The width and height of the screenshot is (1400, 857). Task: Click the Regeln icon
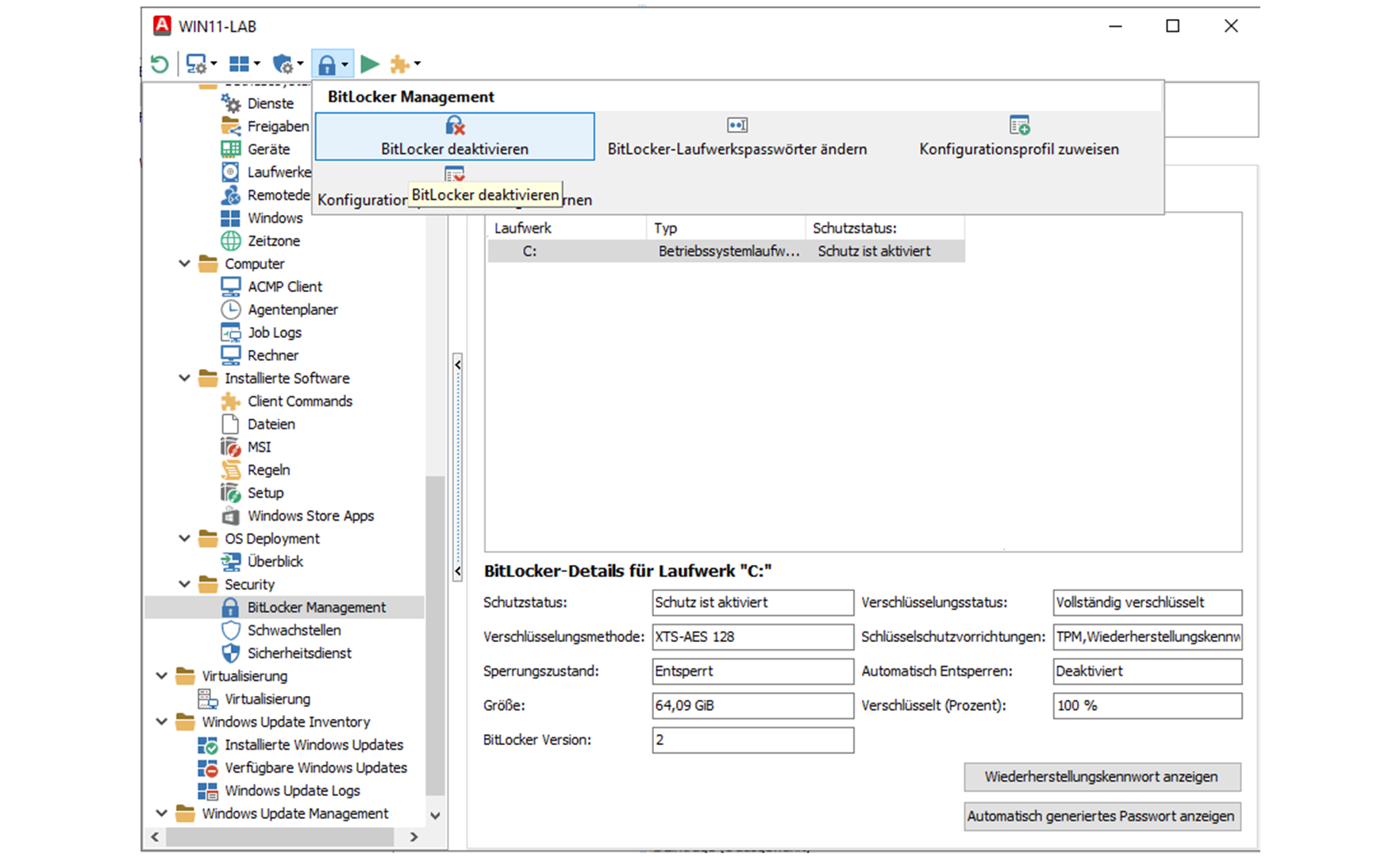coord(230,470)
